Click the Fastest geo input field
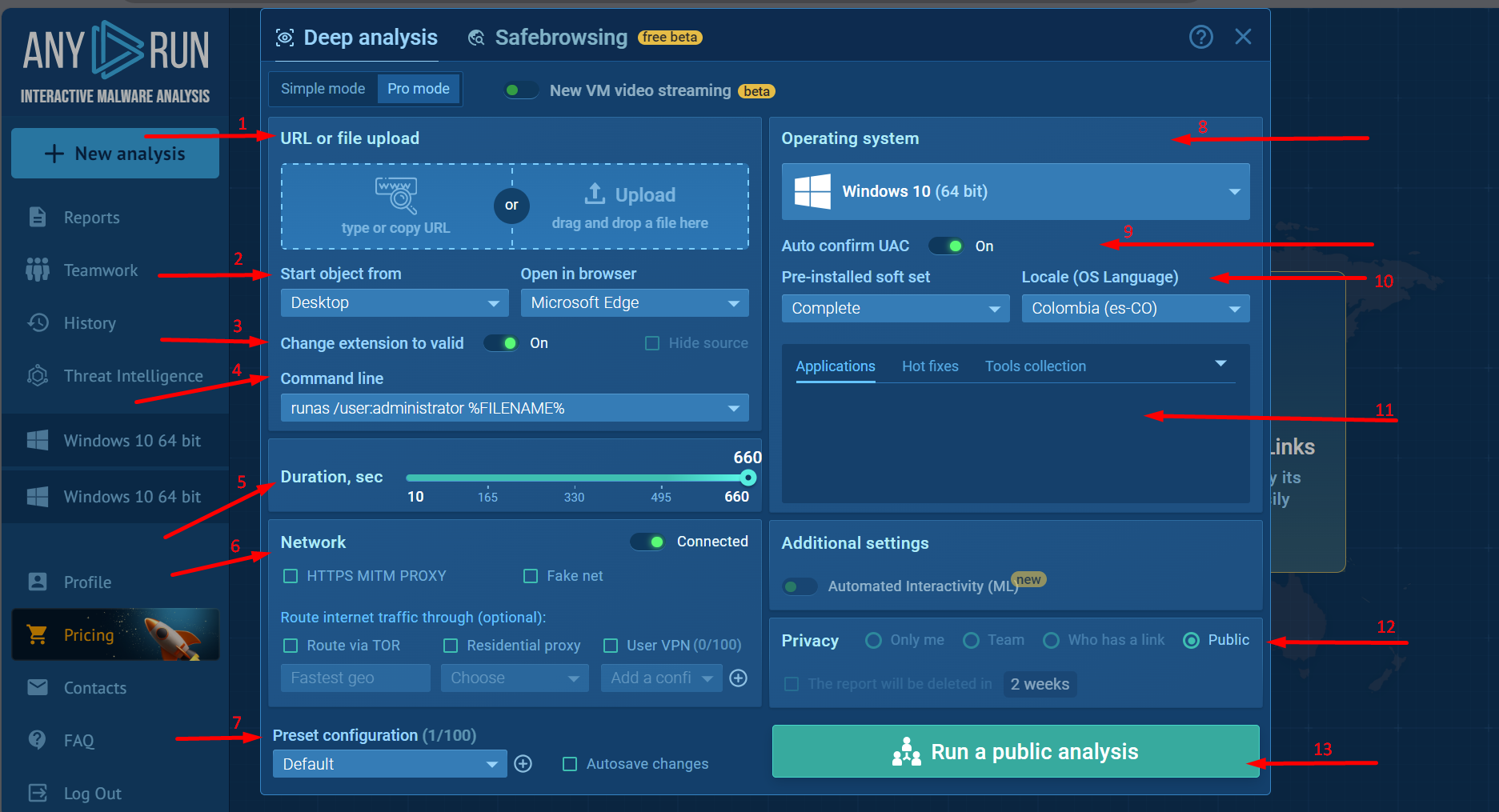The height and width of the screenshot is (812, 1499). tap(355, 678)
